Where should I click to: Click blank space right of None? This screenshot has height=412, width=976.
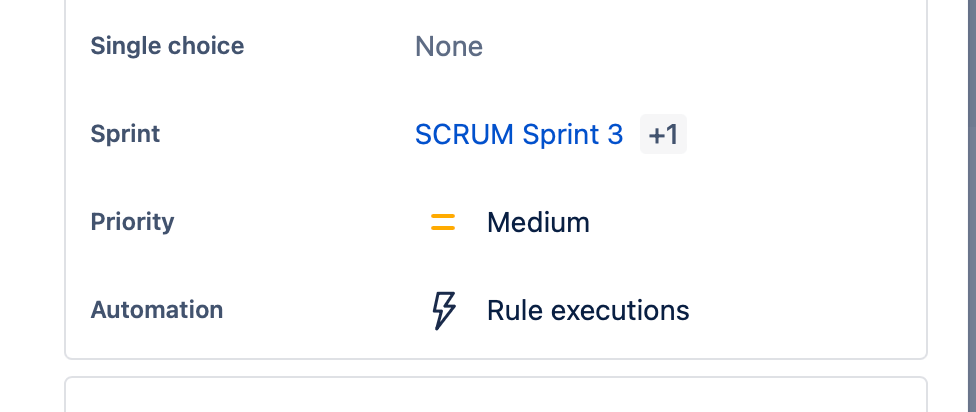pyautogui.click(x=697, y=46)
